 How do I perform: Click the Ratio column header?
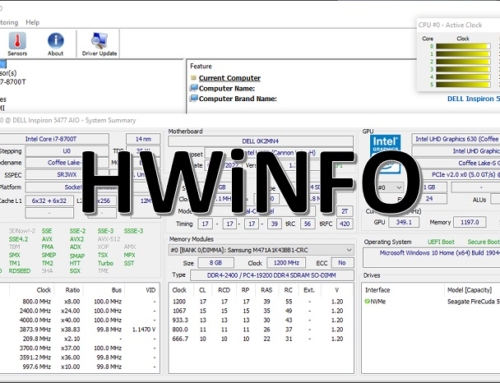tap(73, 290)
